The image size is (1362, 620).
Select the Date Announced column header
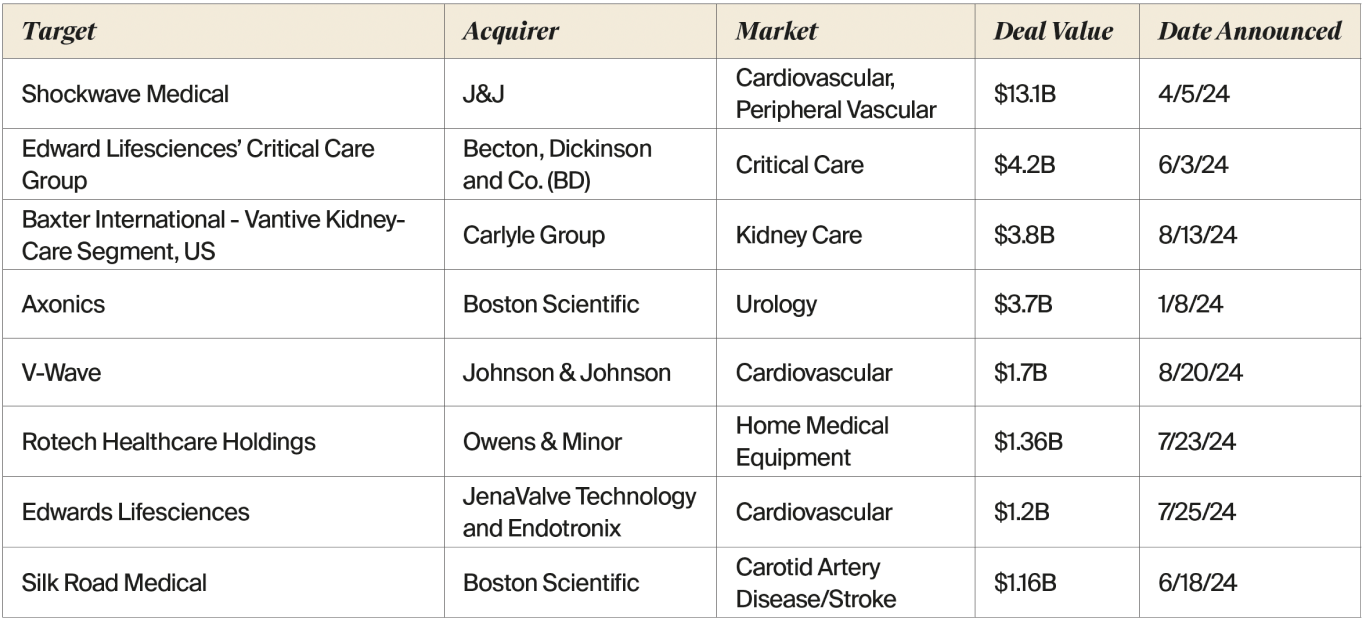click(x=1249, y=31)
